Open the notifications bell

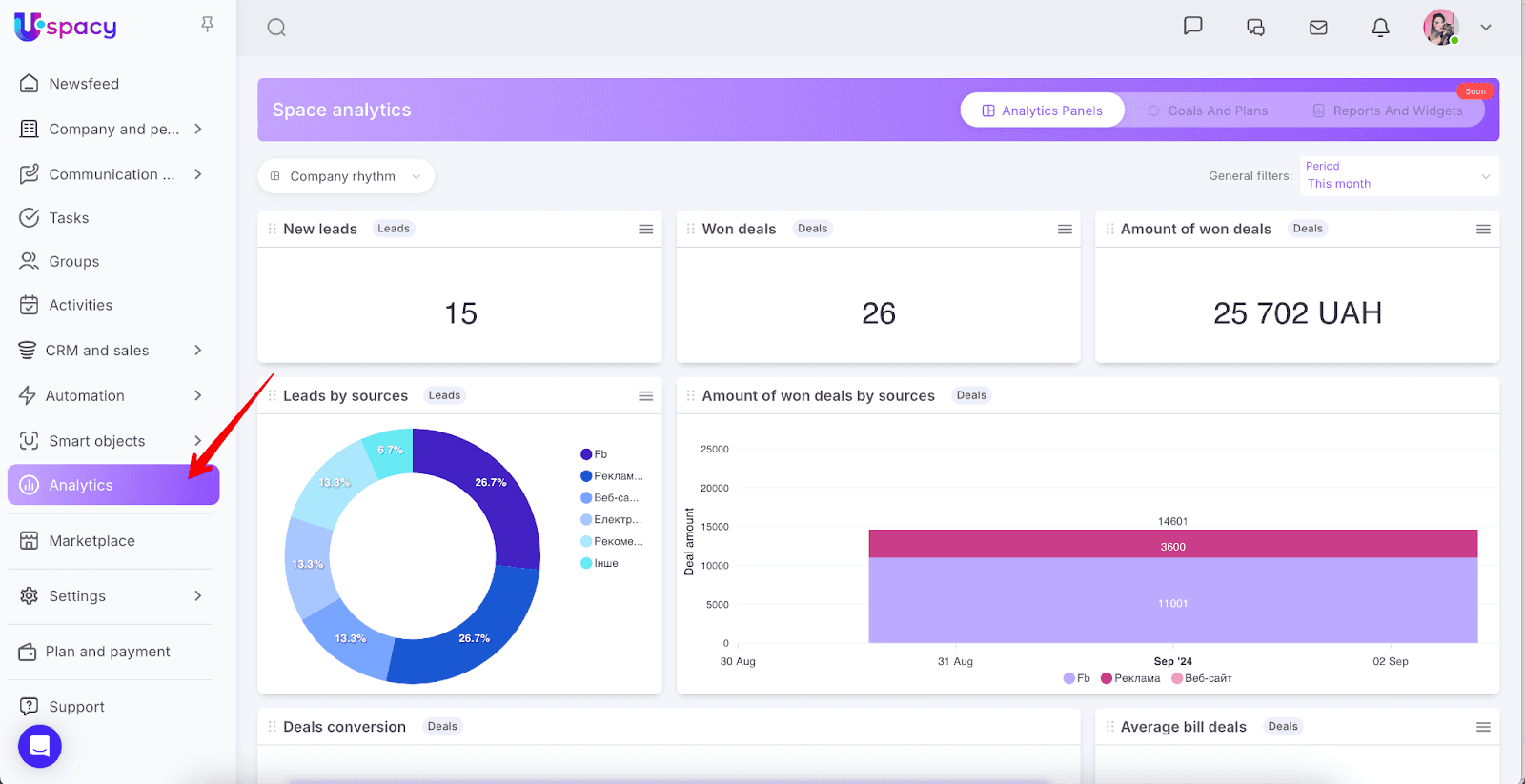1380,28
